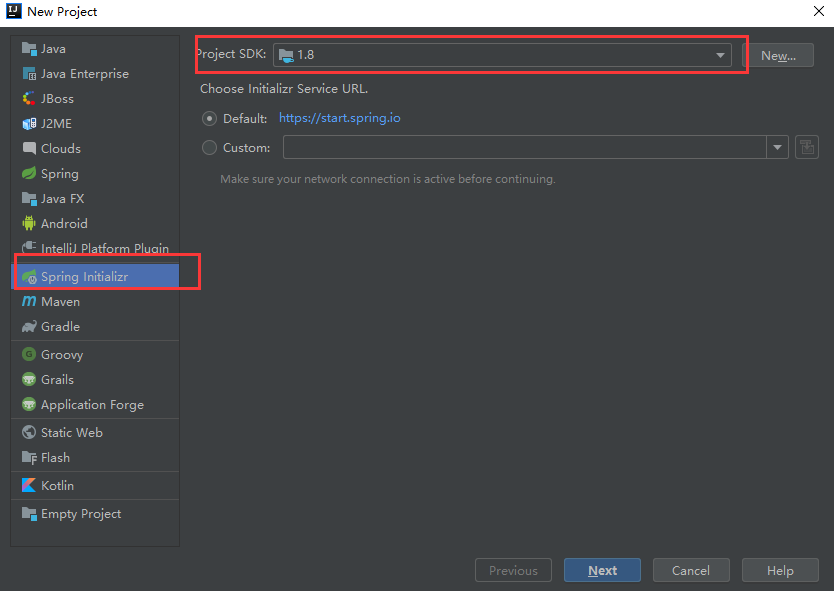
Task: Click the New... SDK button
Action: (778, 55)
